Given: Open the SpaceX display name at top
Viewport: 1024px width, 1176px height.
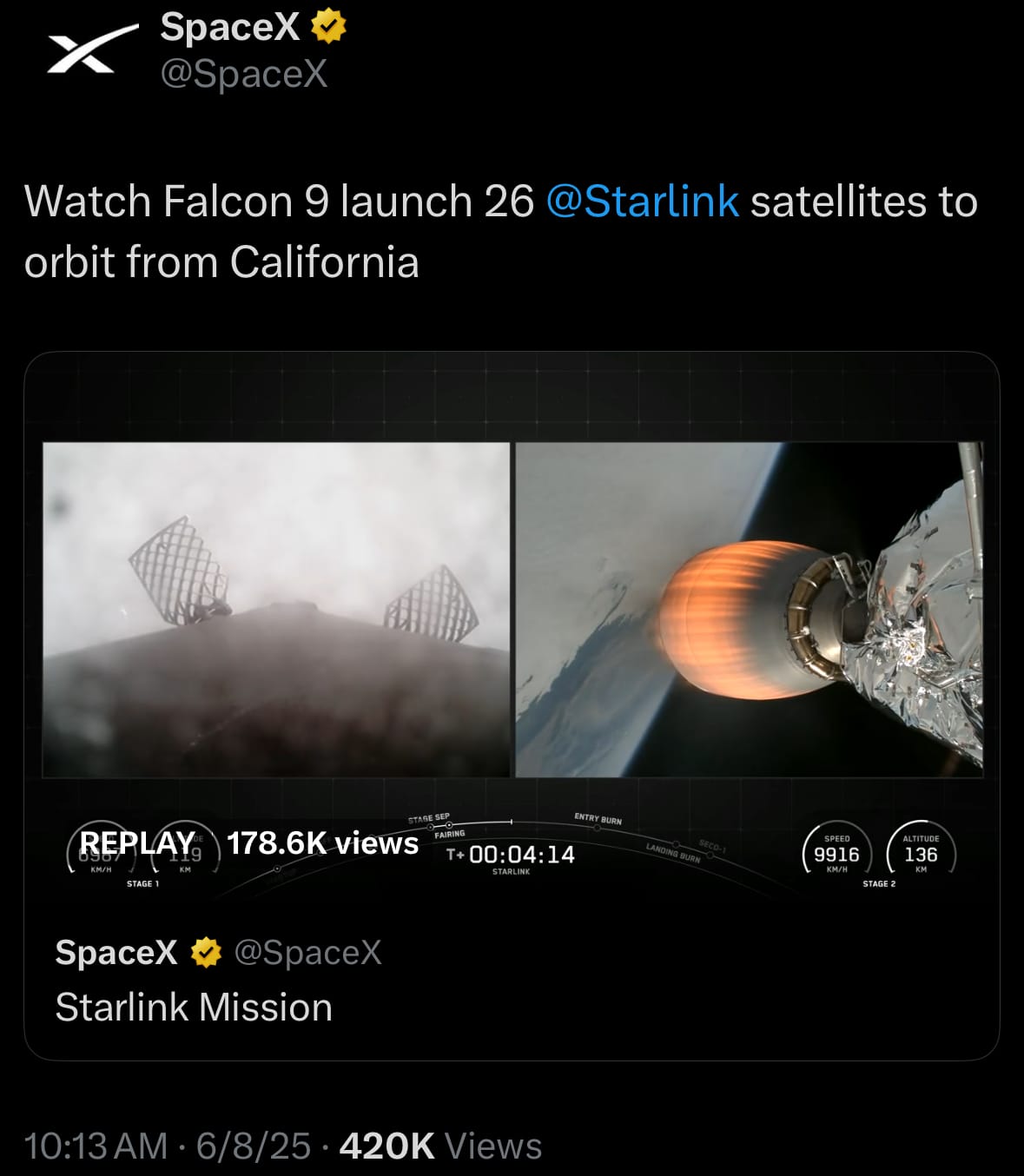Looking at the screenshot, I should pos(230,27).
